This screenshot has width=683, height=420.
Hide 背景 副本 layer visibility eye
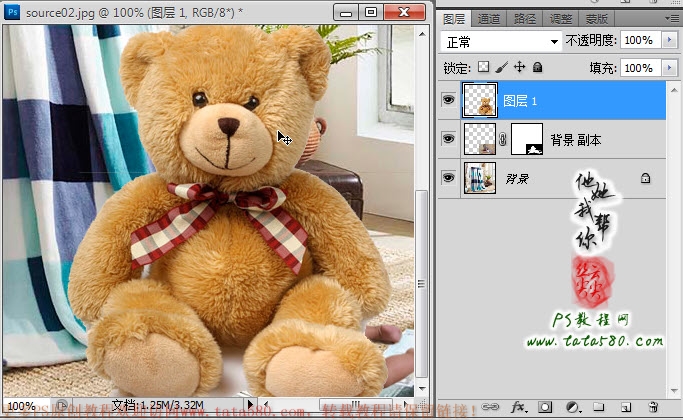tap(449, 139)
